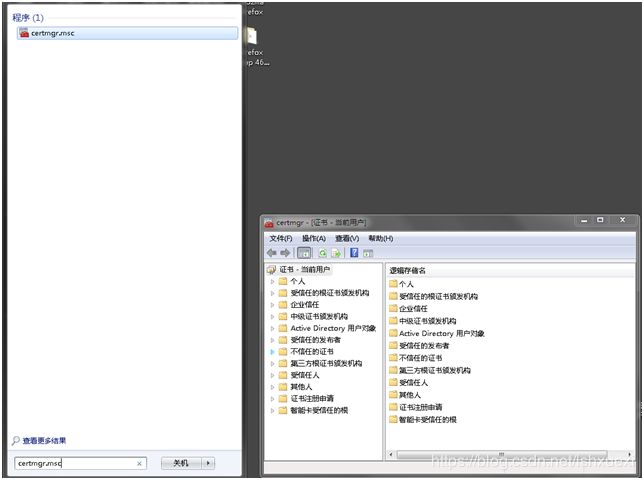
Task: Click the certmgr.msc search input field
Action: click(80, 464)
